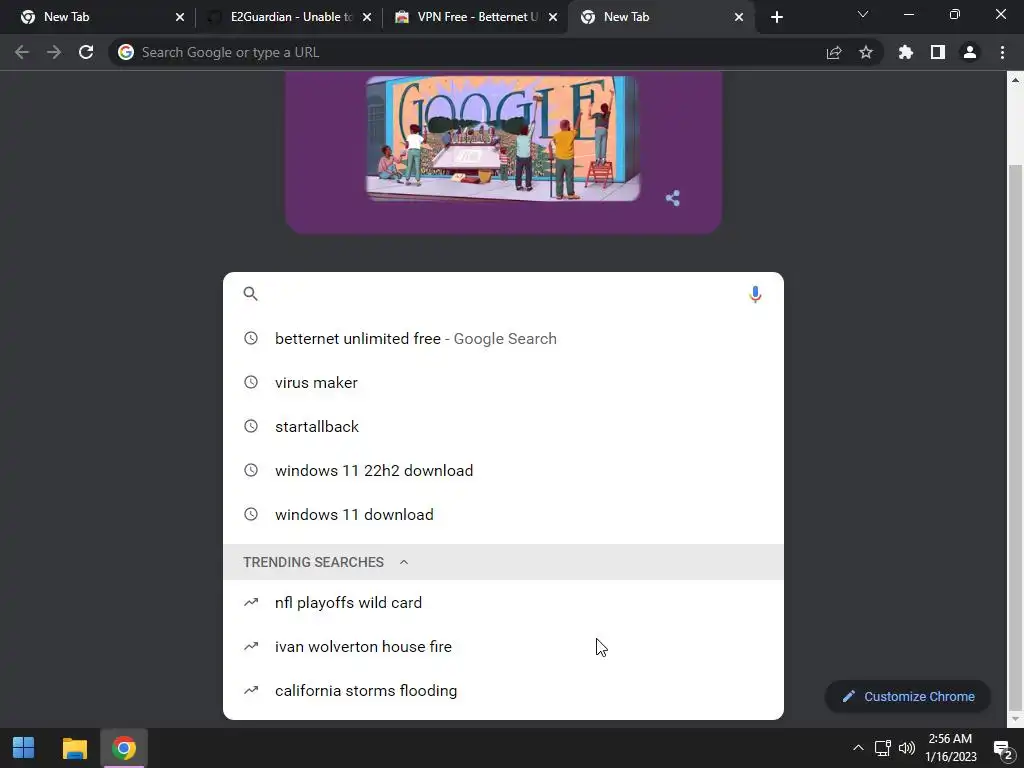
Task: Select 'windows 11 download' suggestion
Action: click(503, 515)
